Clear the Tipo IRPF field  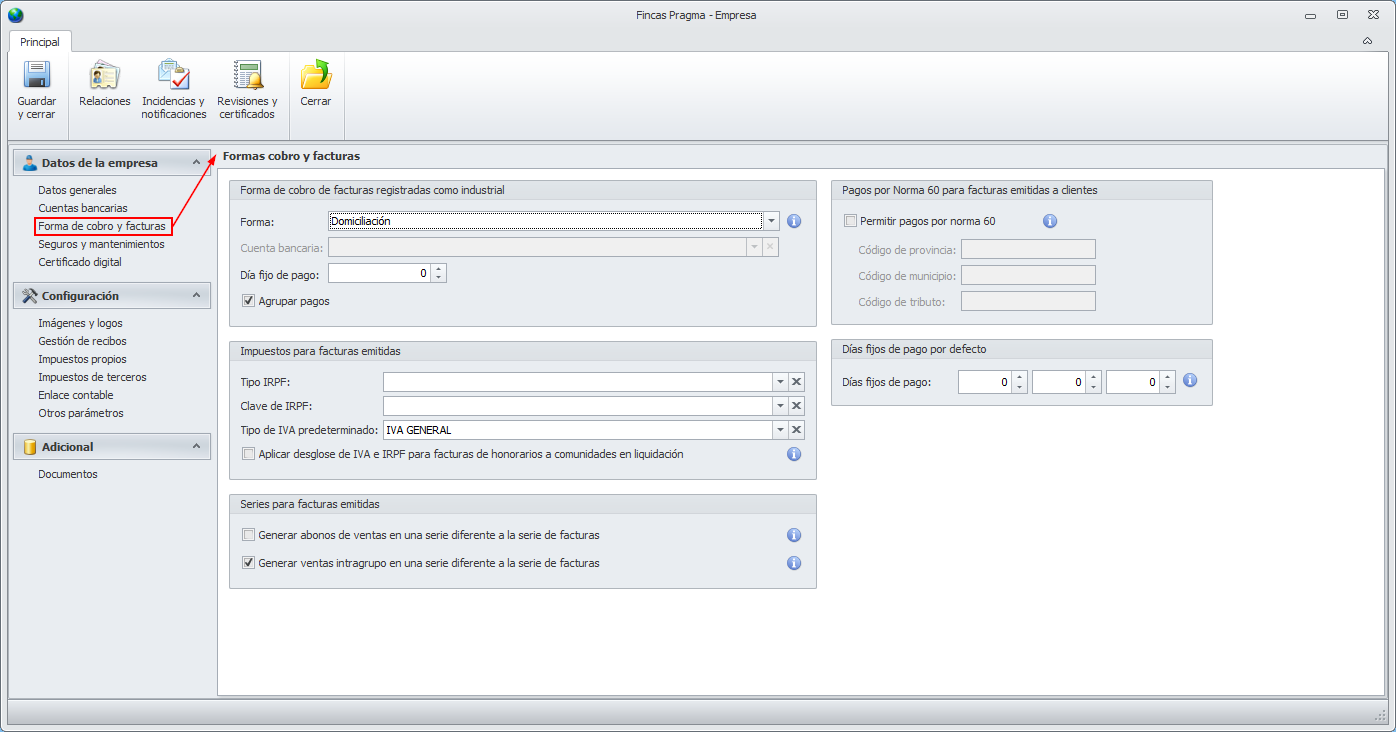point(797,382)
